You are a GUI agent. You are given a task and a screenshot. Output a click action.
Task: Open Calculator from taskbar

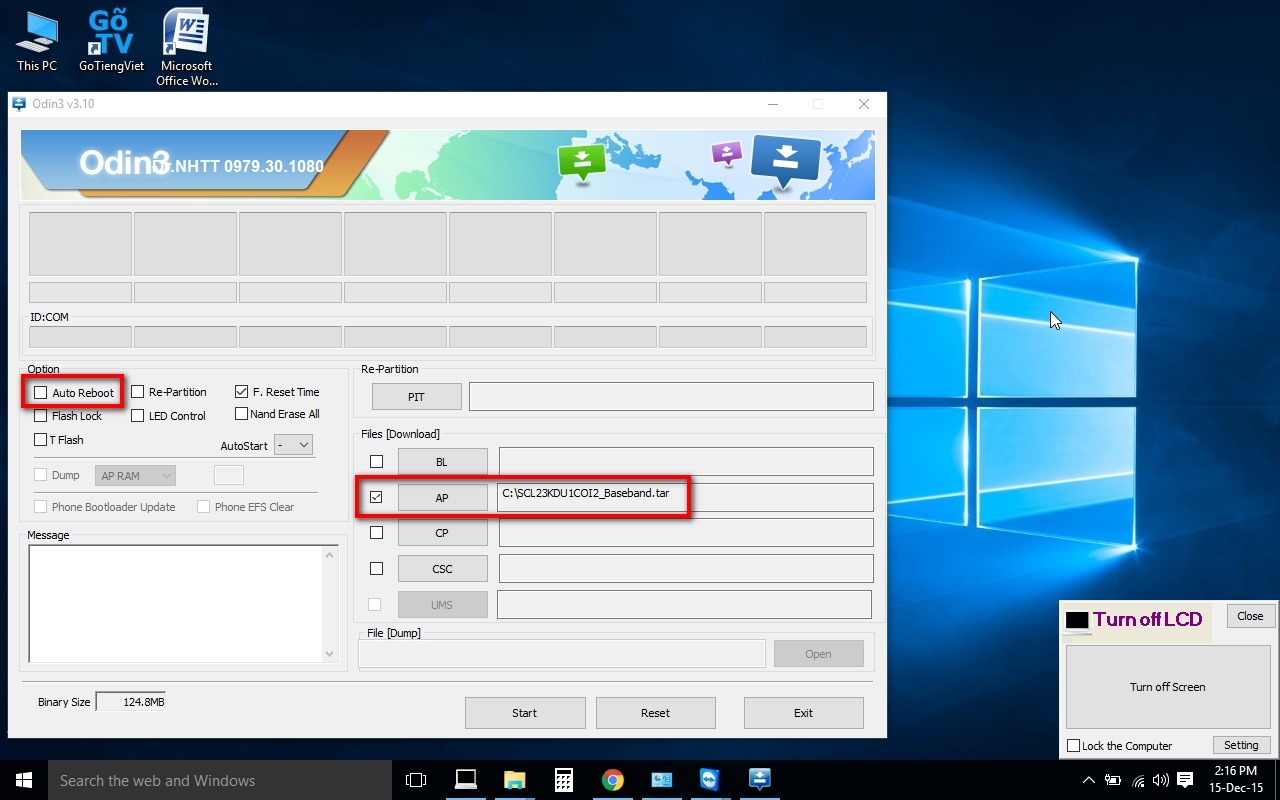click(x=563, y=780)
